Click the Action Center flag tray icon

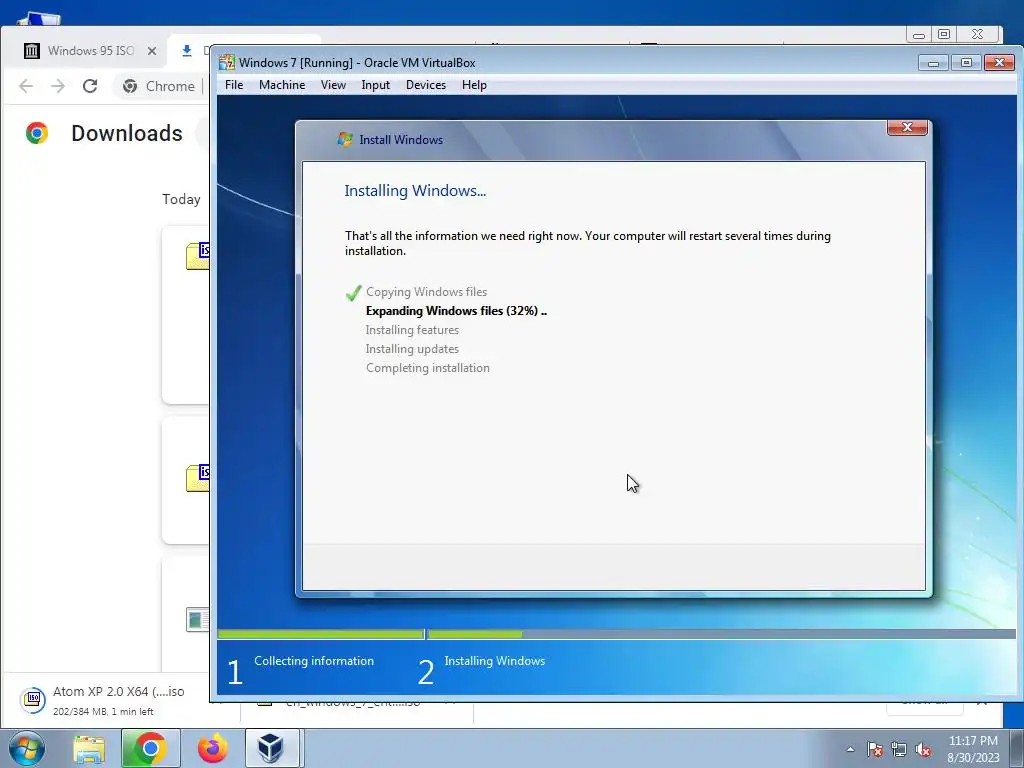[874, 750]
